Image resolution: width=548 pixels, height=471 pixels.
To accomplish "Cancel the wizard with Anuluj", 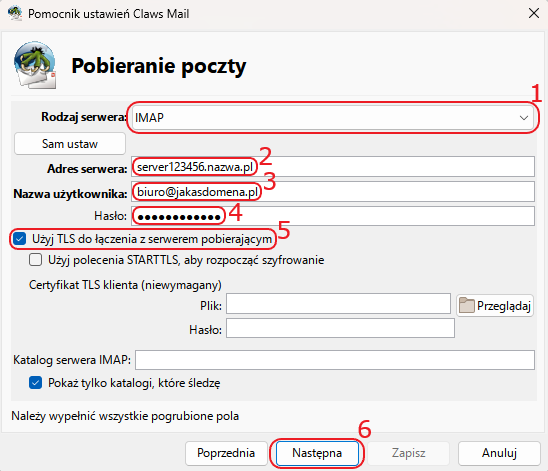I will click(499, 453).
